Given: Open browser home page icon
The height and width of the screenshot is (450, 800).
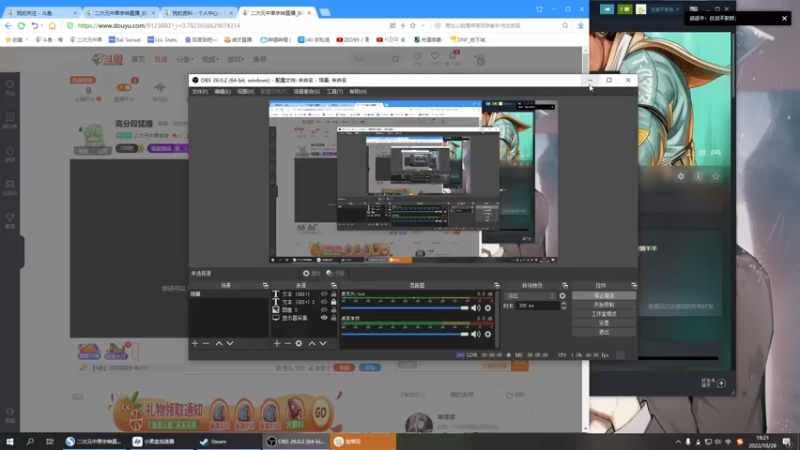Looking at the screenshot, I should (x=52, y=26).
